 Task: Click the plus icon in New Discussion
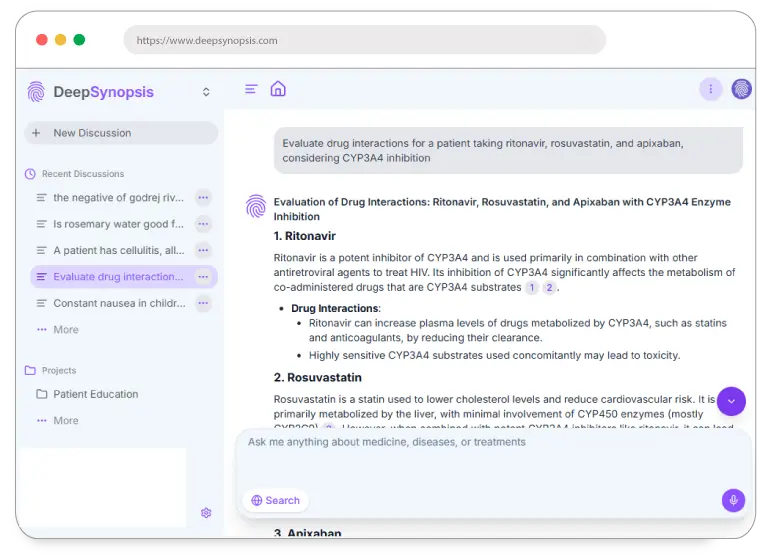[x=36, y=133]
